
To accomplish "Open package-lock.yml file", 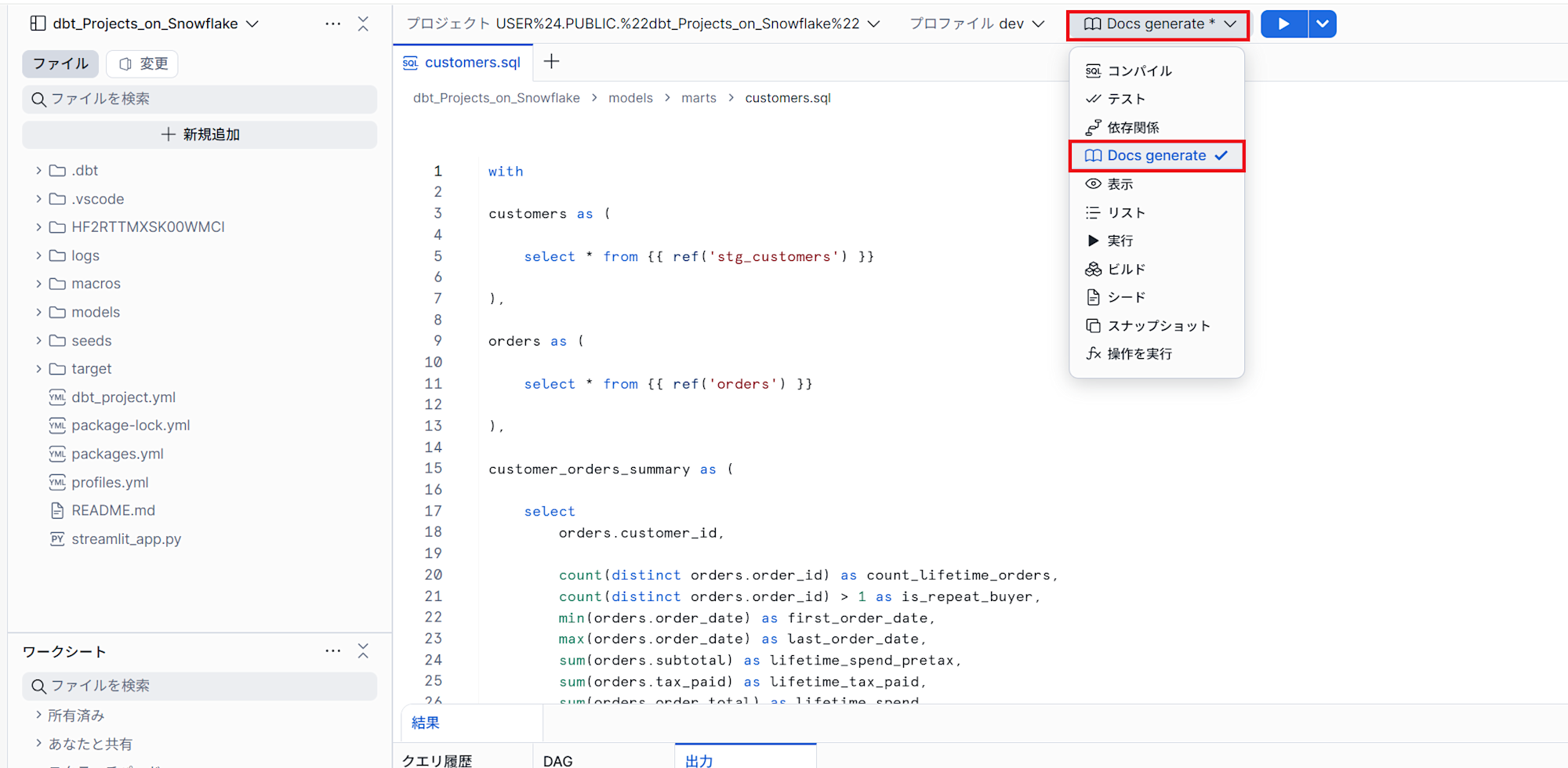I will tap(130, 426).
